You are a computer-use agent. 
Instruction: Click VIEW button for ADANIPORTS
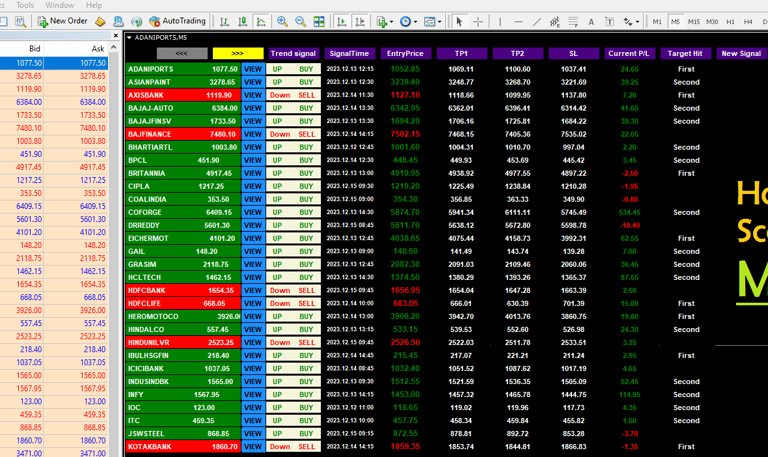click(253, 69)
